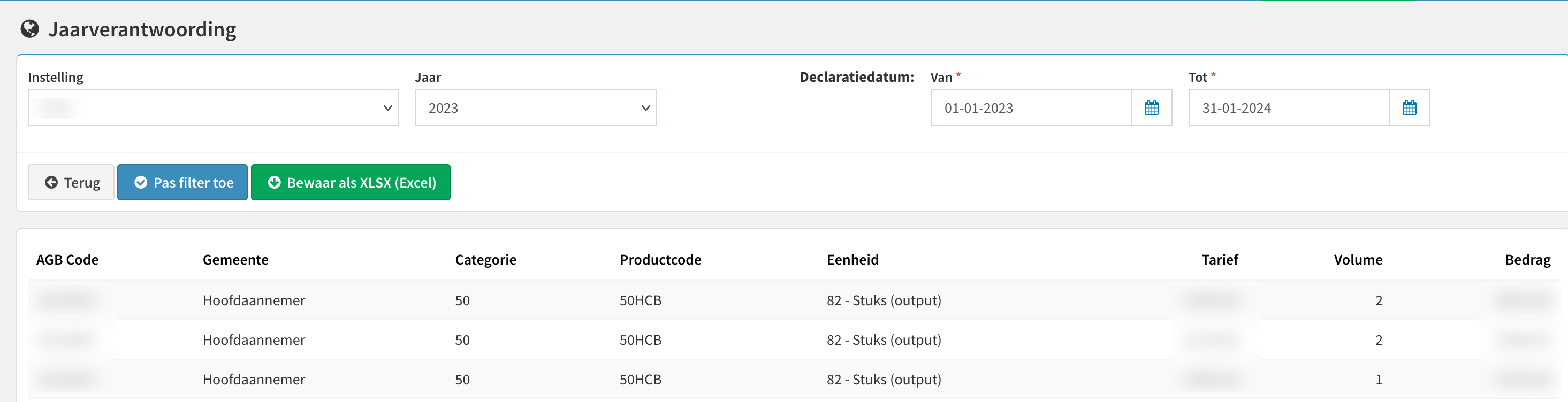
Task: Export with Bewaar als XLSX (Excel)
Action: coord(351,182)
